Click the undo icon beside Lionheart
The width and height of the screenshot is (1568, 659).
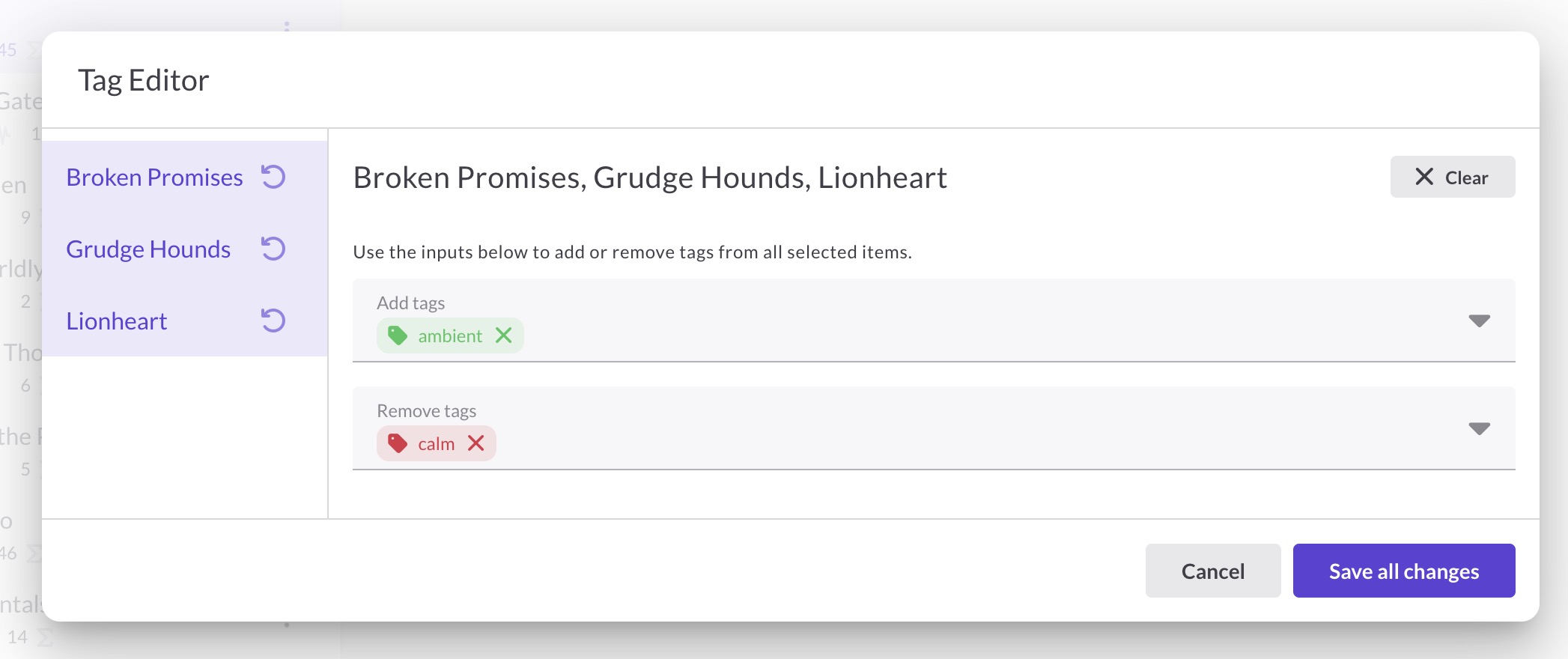[273, 321]
